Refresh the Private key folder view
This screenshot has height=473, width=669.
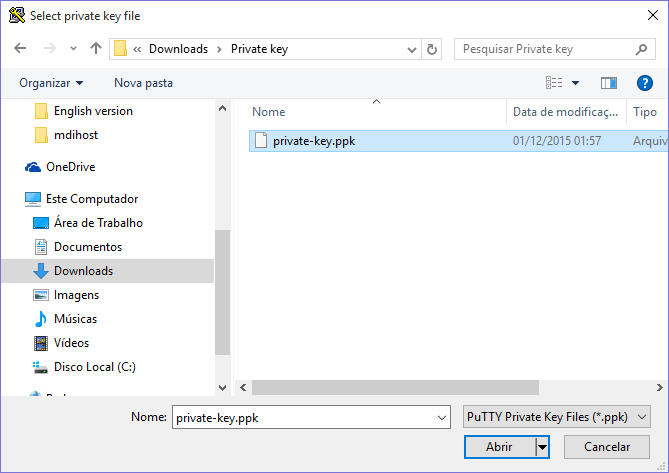432,49
